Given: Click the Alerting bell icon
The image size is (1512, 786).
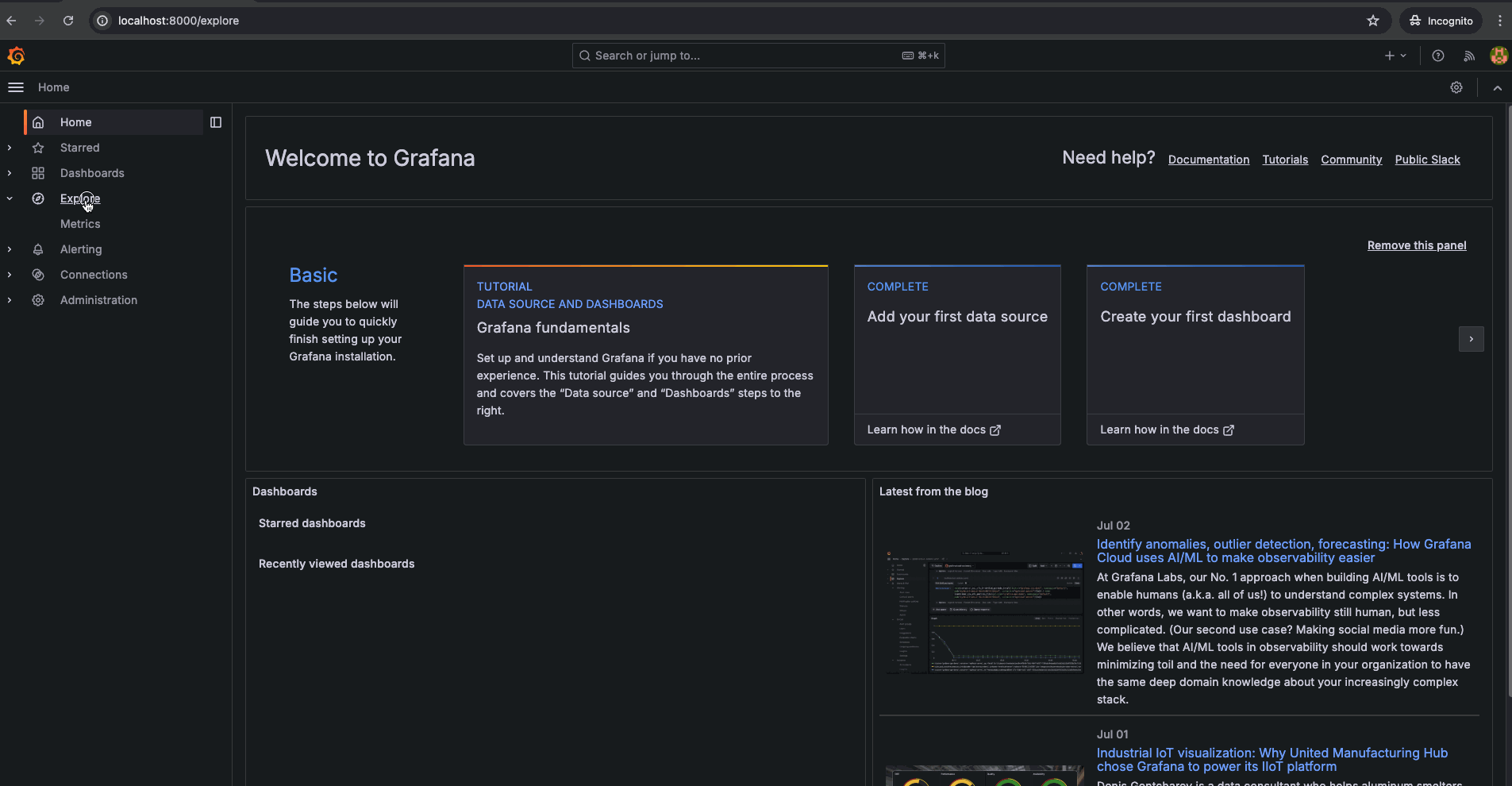Looking at the screenshot, I should tap(38, 249).
